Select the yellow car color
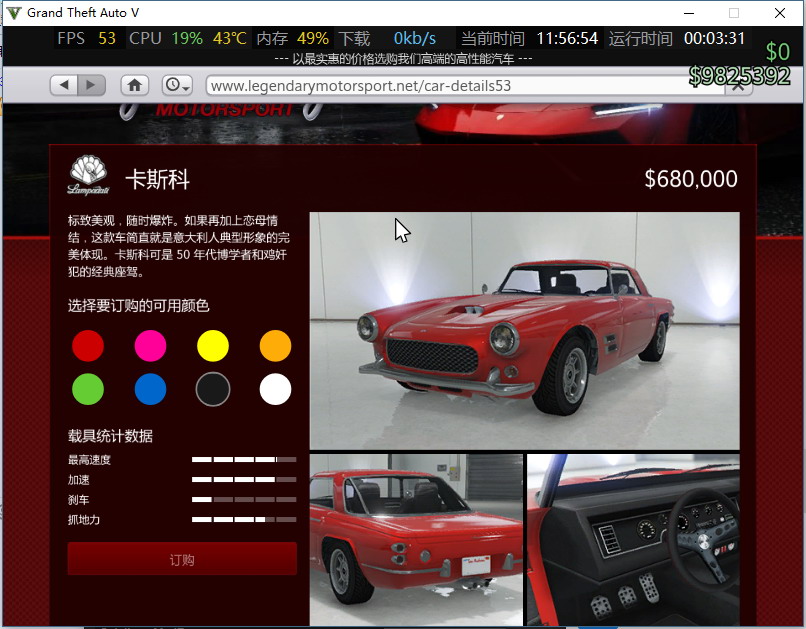The width and height of the screenshot is (806, 629). 213,346
